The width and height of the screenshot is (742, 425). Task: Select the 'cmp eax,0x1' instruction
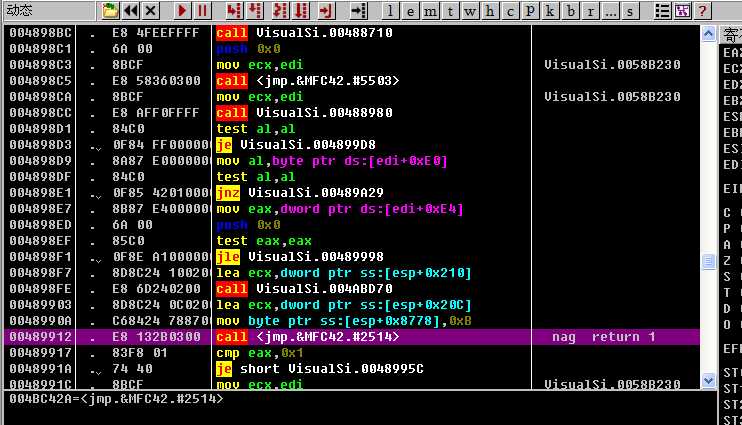coord(260,353)
